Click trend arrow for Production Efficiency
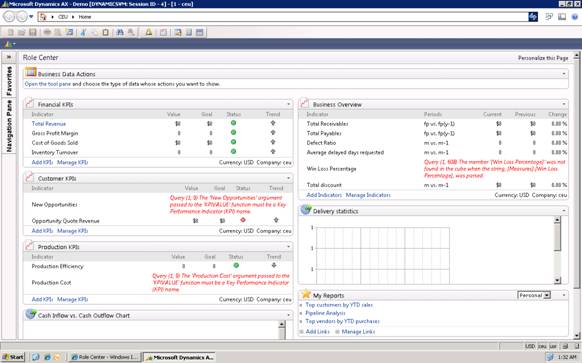This screenshot has width=582, height=363. coord(274,265)
